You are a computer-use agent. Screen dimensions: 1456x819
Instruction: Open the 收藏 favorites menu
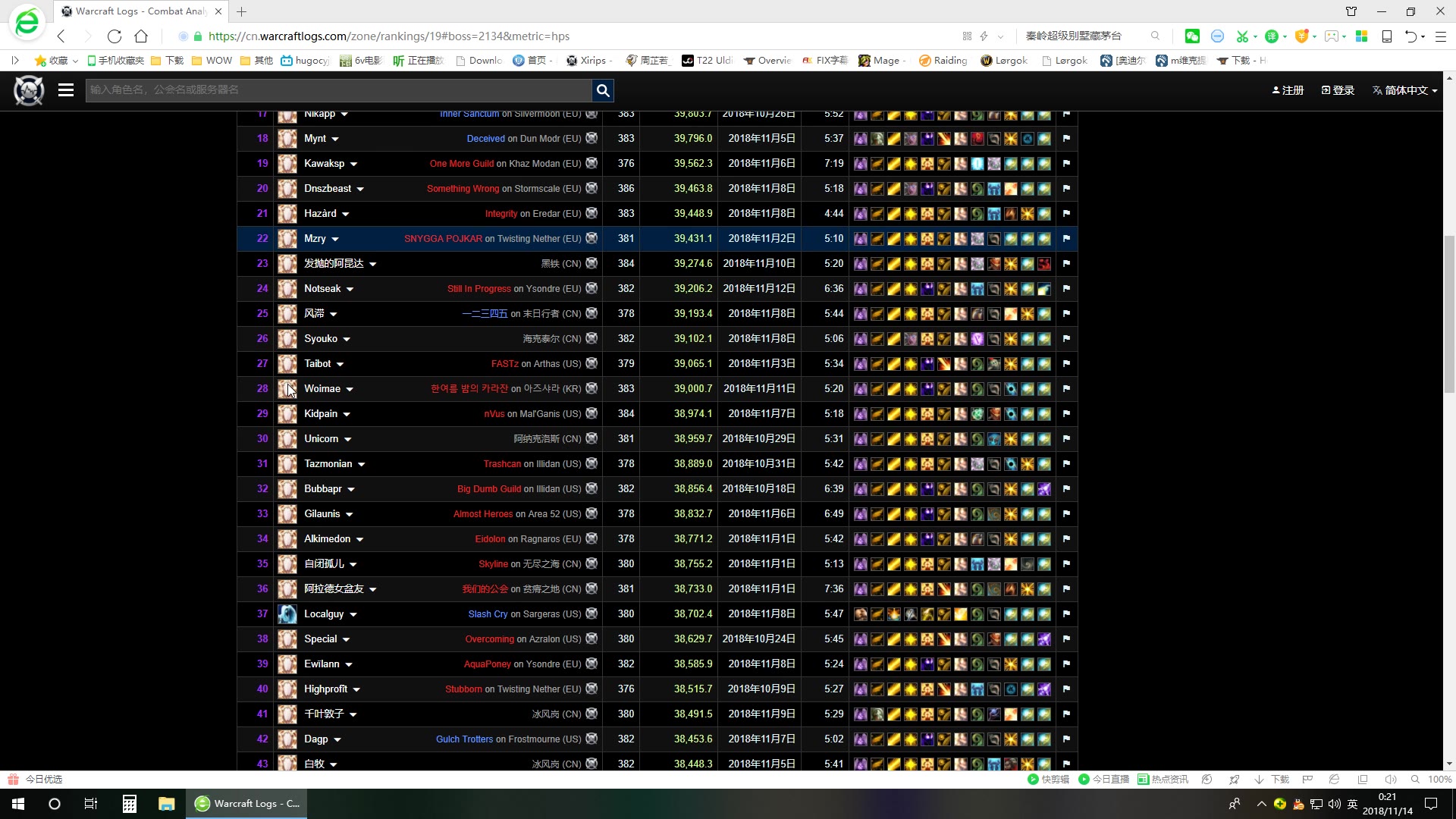[x=56, y=61]
